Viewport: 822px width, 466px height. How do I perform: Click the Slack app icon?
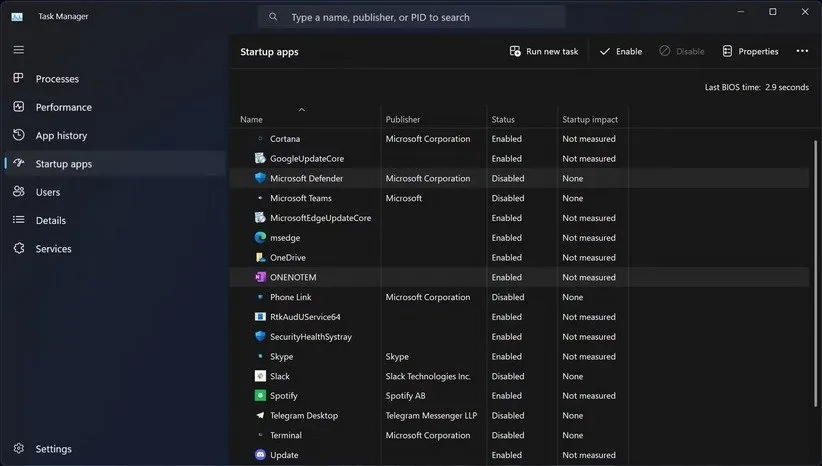pyautogui.click(x=260, y=376)
